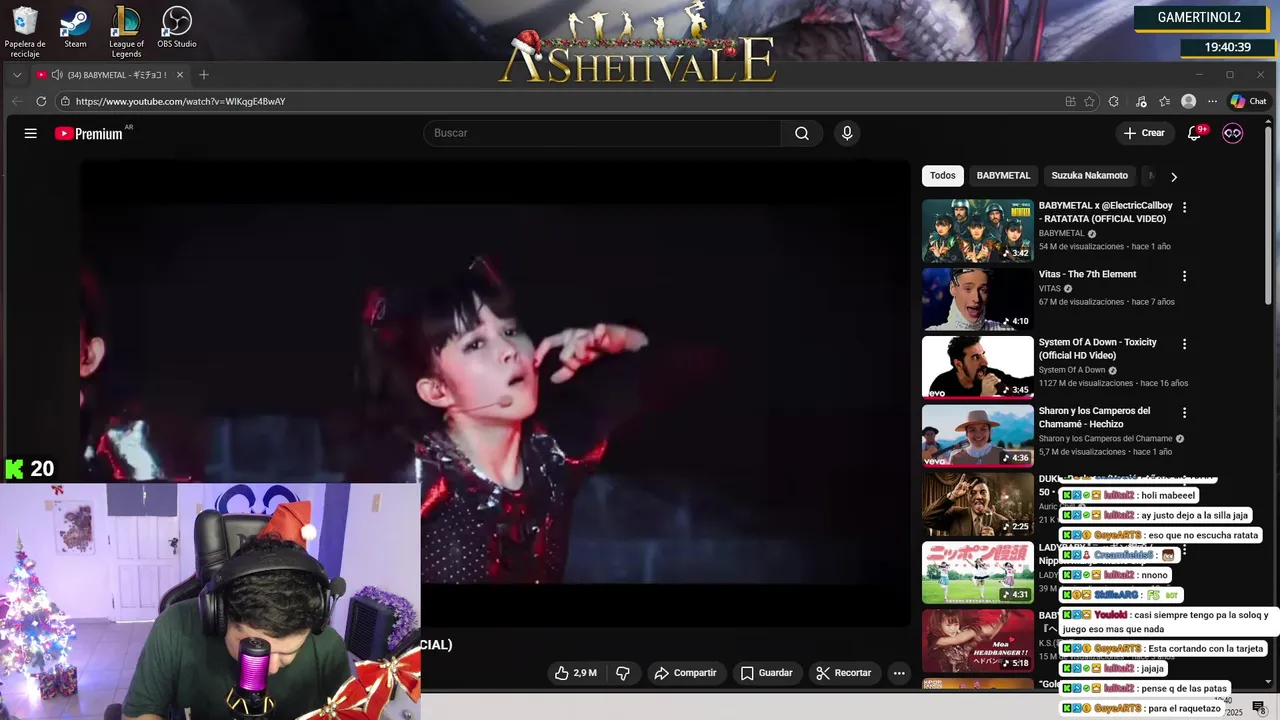Open the YouTube hamburger guide menu
The image size is (1280, 720).
pyautogui.click(x=31, y=133)
